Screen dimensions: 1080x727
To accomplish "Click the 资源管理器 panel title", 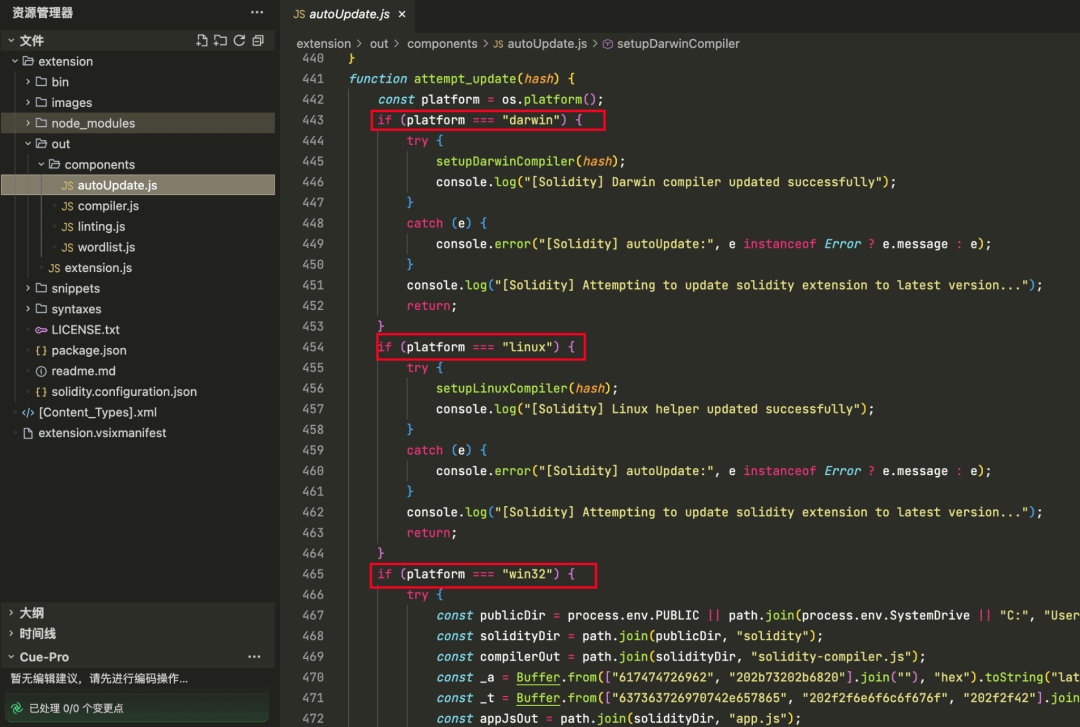I will pos(43,12).
